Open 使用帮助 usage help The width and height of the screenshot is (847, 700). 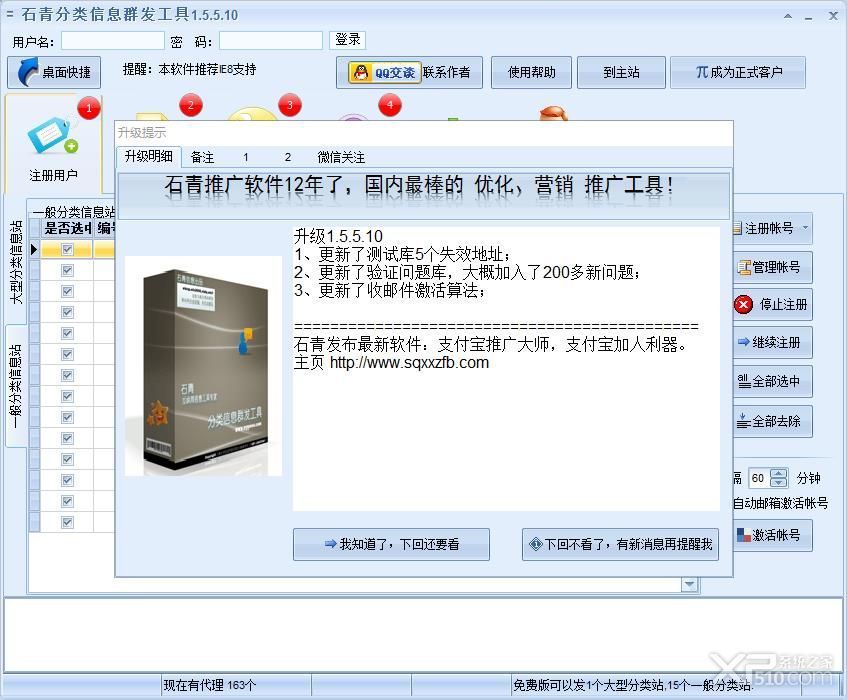[x=532, y=72]
